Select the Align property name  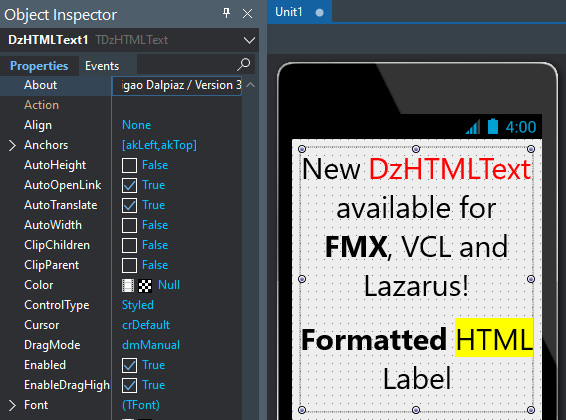[x=38, y=125]
